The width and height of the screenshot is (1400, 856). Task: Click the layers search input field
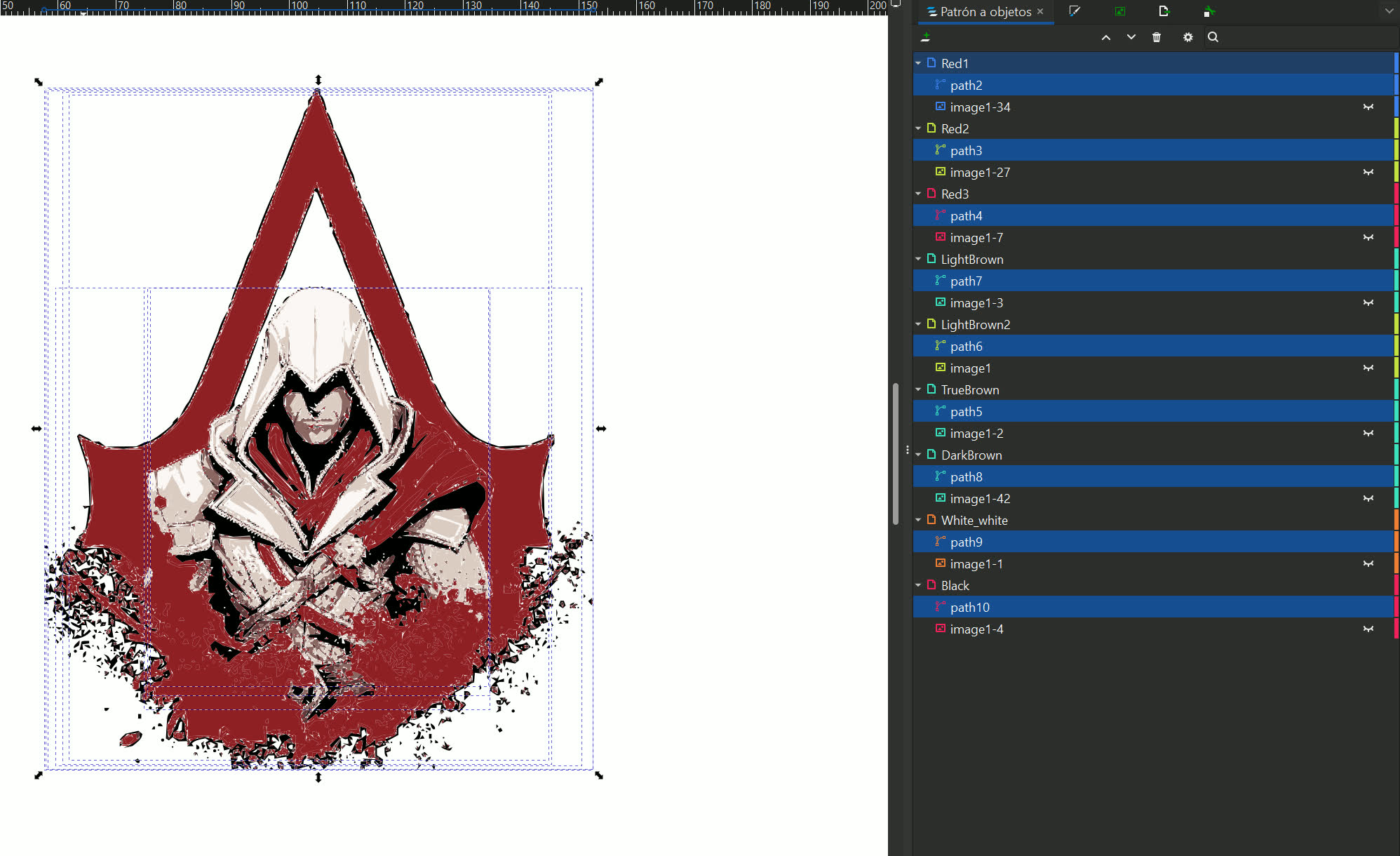[x=1302, y=37]
